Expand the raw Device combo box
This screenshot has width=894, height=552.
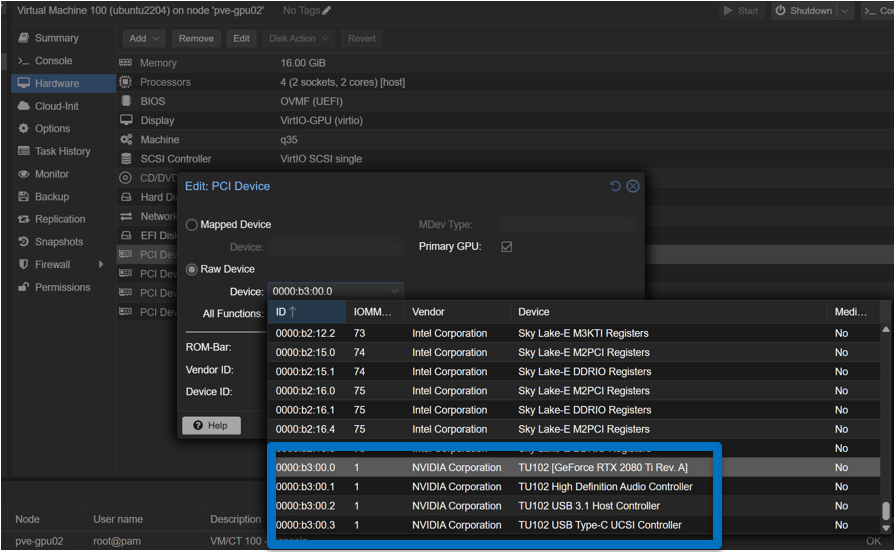pos(394,291)
